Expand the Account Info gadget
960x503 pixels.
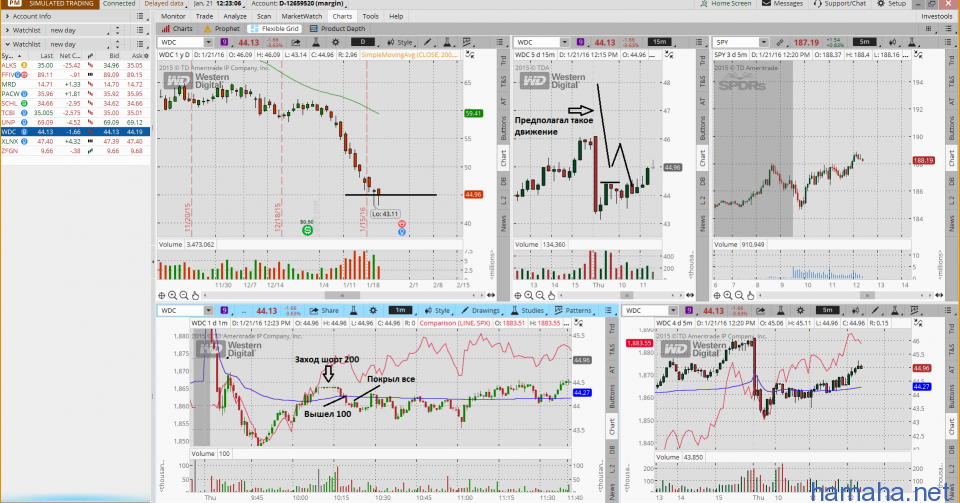7,17
